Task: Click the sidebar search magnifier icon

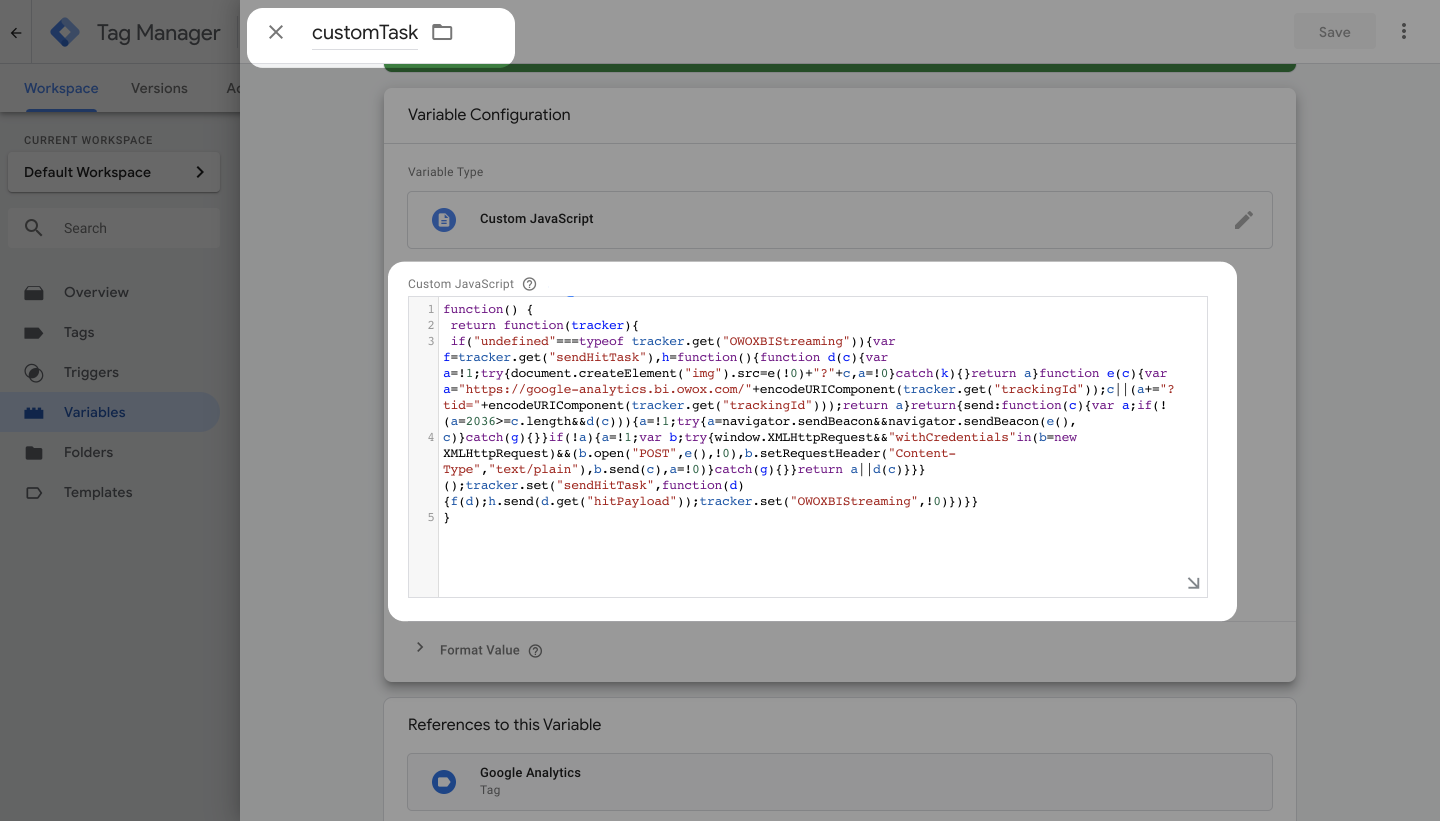Action: tap(34, 228)
